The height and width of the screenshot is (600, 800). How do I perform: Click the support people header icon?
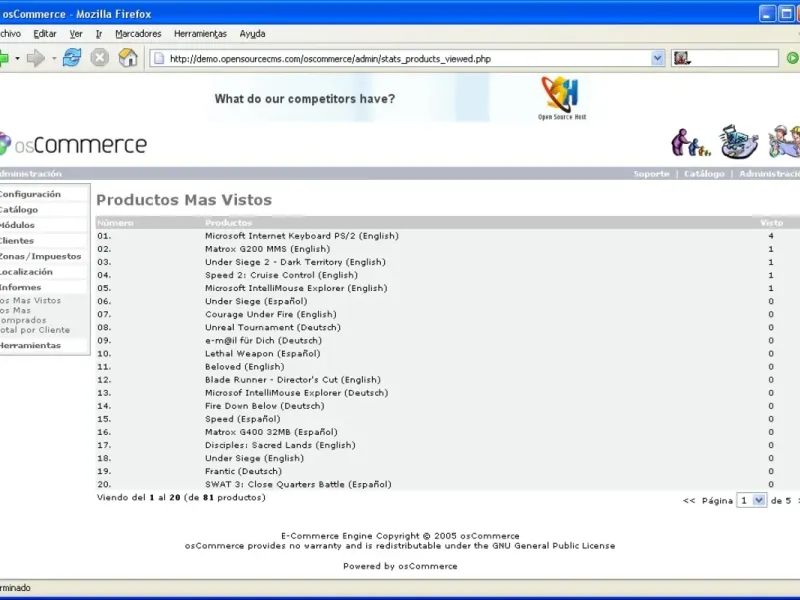click(x=690, y=142)
